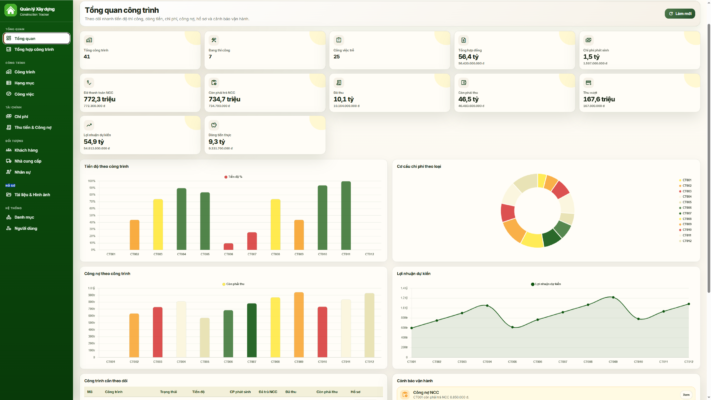Toggle the Còn phải thu chart legend
The image size is (711, 400).
click(x=233, y=284)
